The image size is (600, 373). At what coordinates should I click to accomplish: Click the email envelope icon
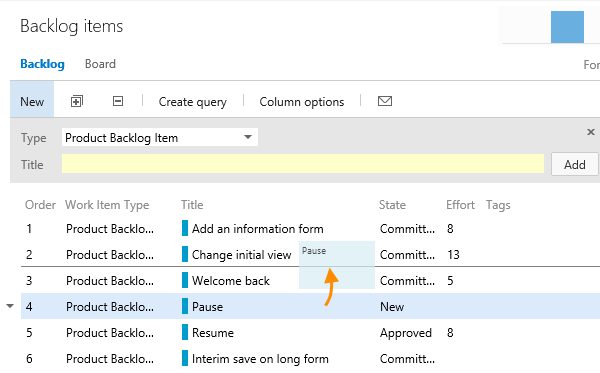tap(385, 101)
